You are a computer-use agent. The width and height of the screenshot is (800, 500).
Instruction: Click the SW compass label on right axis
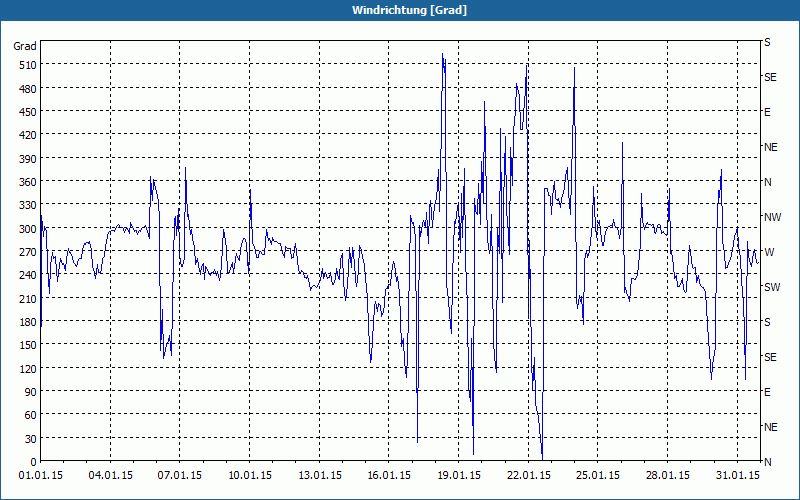pyautogui.click(x=772, y=287)
